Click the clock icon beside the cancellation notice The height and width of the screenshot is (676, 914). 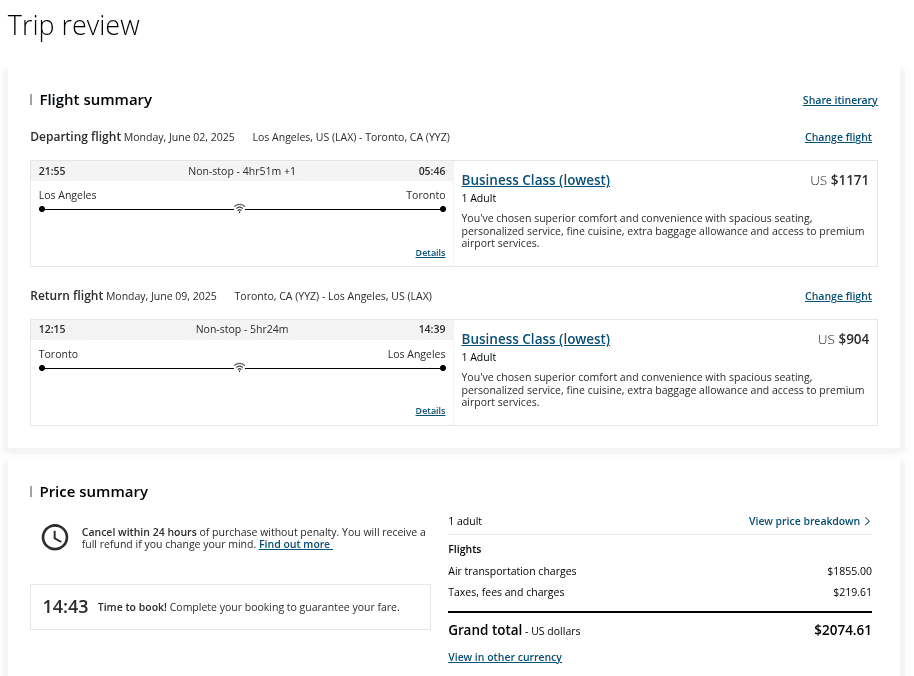coord(55,537)
